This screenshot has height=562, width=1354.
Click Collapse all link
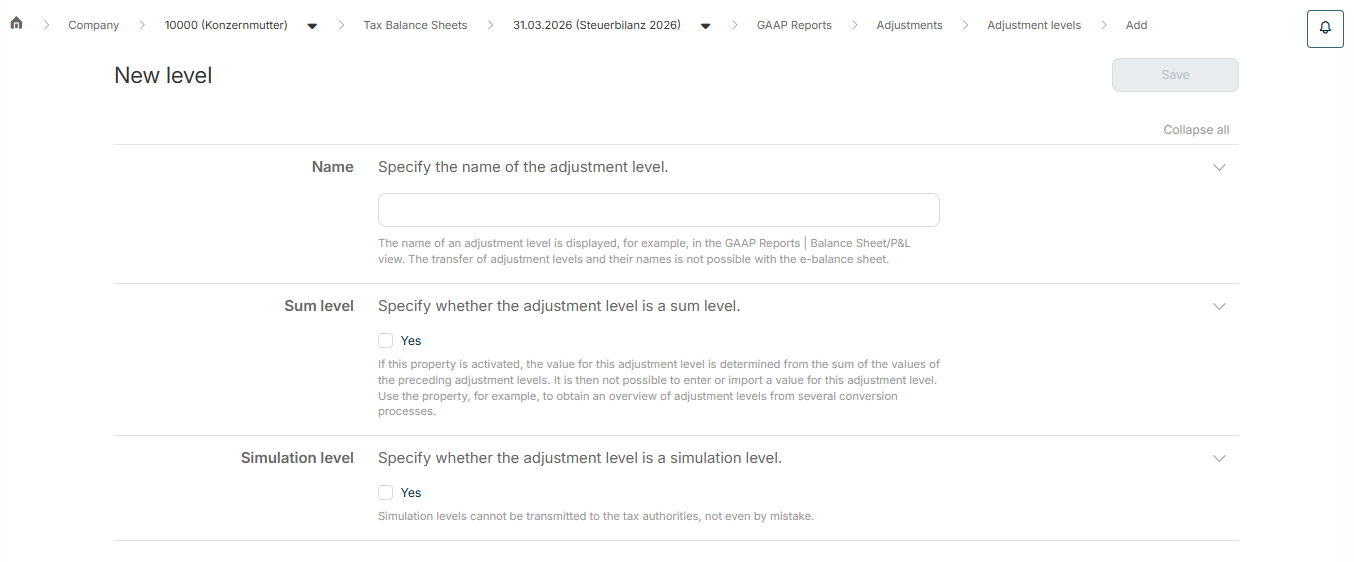(1196, 130)
